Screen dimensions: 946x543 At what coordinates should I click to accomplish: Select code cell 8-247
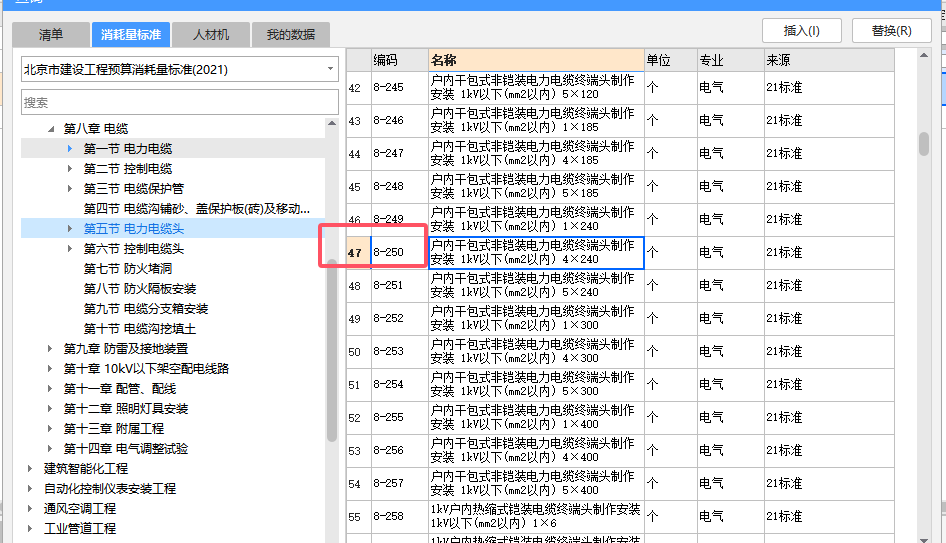(x=399, y=153)
